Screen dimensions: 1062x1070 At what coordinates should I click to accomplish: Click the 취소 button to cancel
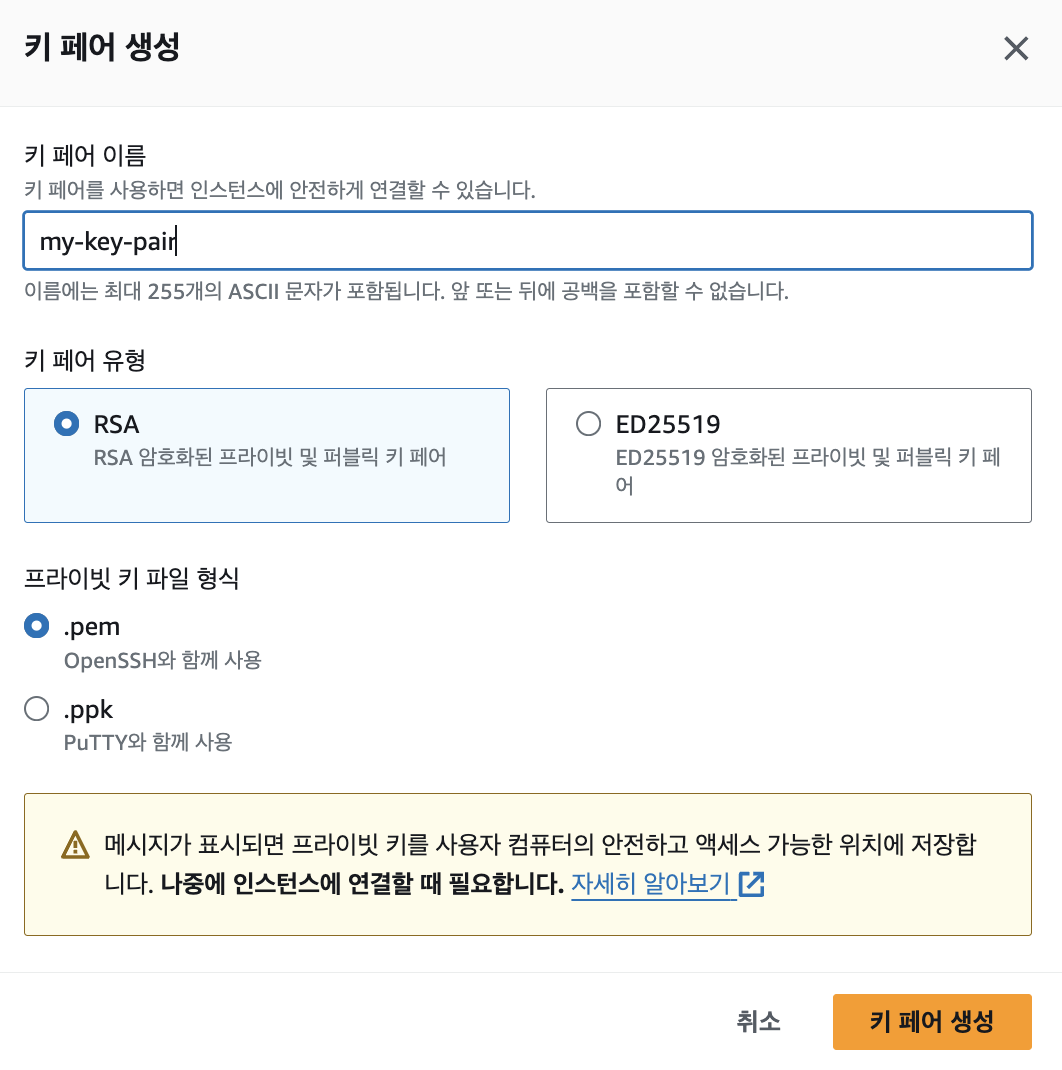758,1021
